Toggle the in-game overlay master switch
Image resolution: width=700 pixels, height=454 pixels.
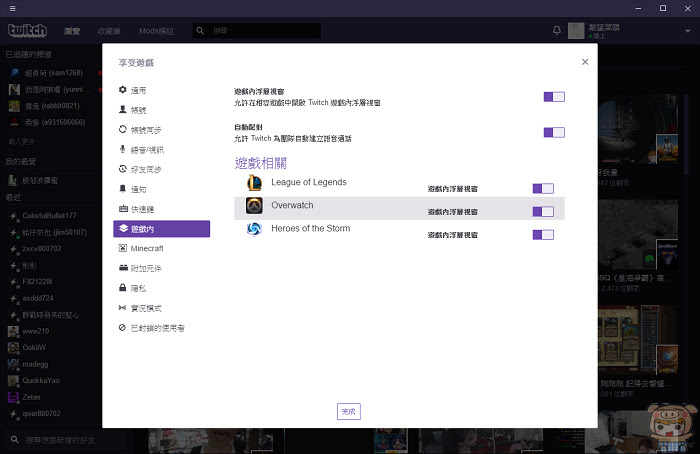pyautogui.click(x=554, y=97)
